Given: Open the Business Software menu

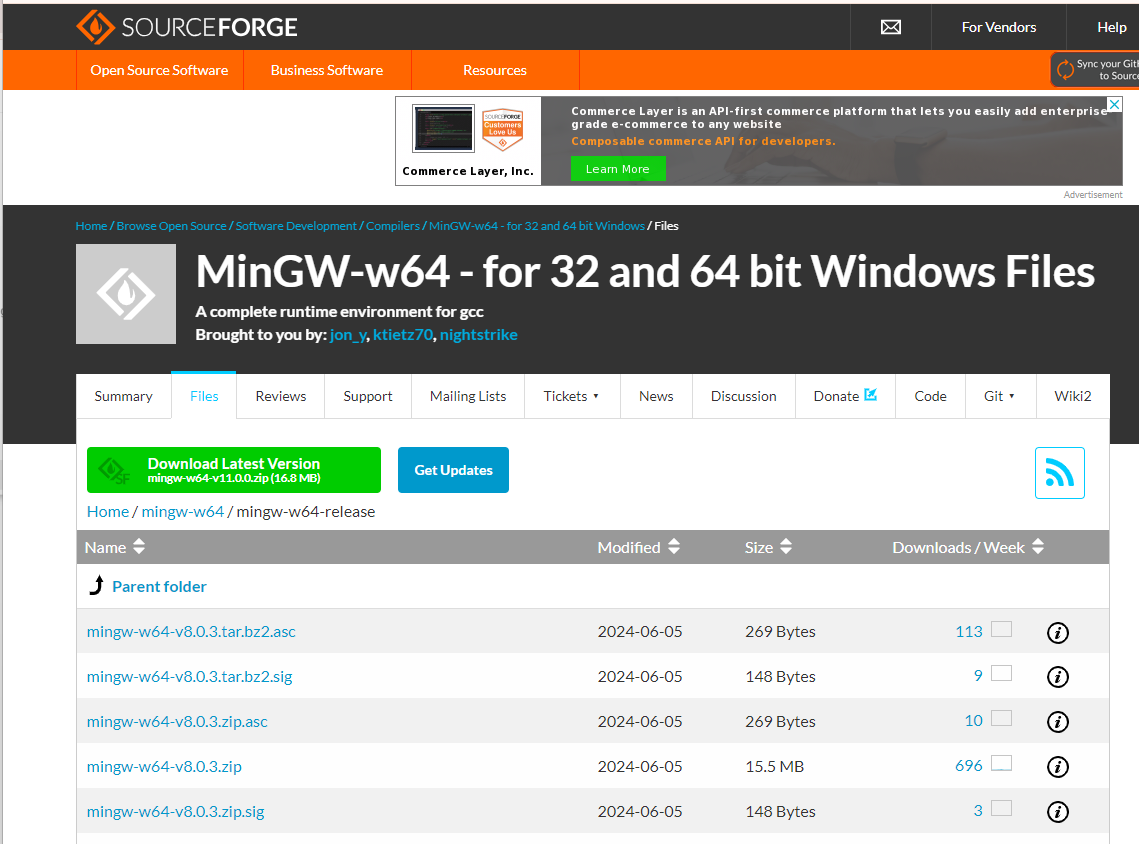Looking at the screenshot, I should pyautogui.click(x=327, y=70).
